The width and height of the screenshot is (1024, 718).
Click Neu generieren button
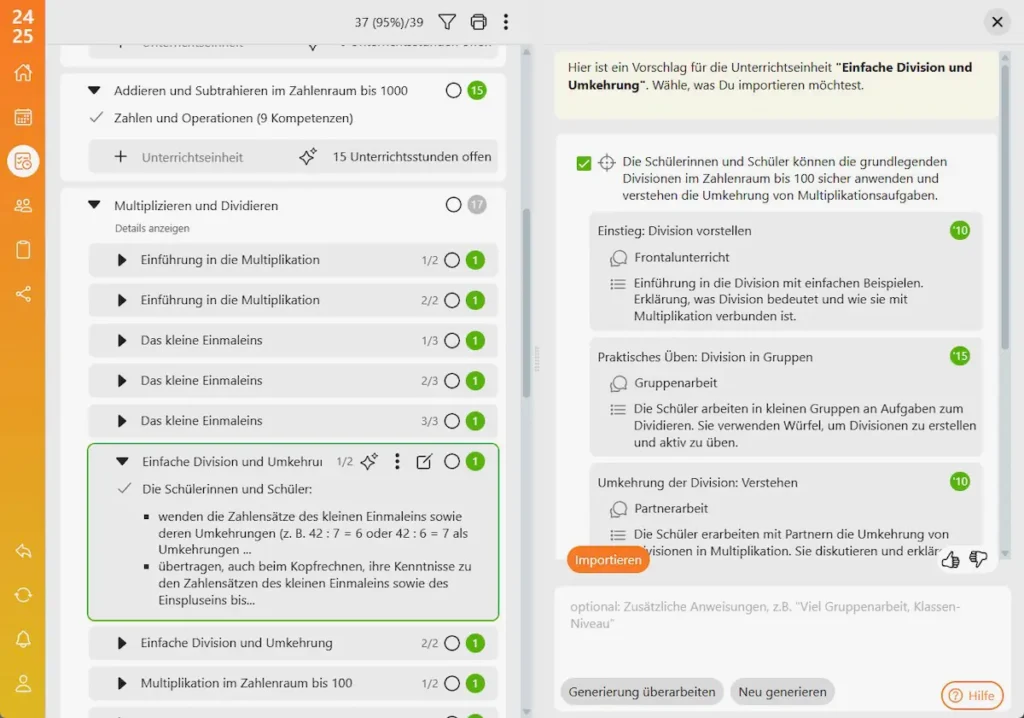(x=782, y=692)
